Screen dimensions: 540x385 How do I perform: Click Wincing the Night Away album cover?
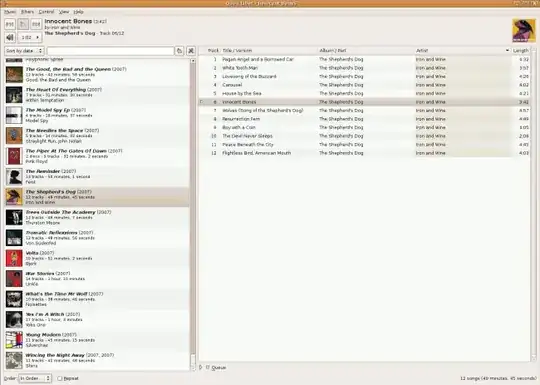coord(14,360)
